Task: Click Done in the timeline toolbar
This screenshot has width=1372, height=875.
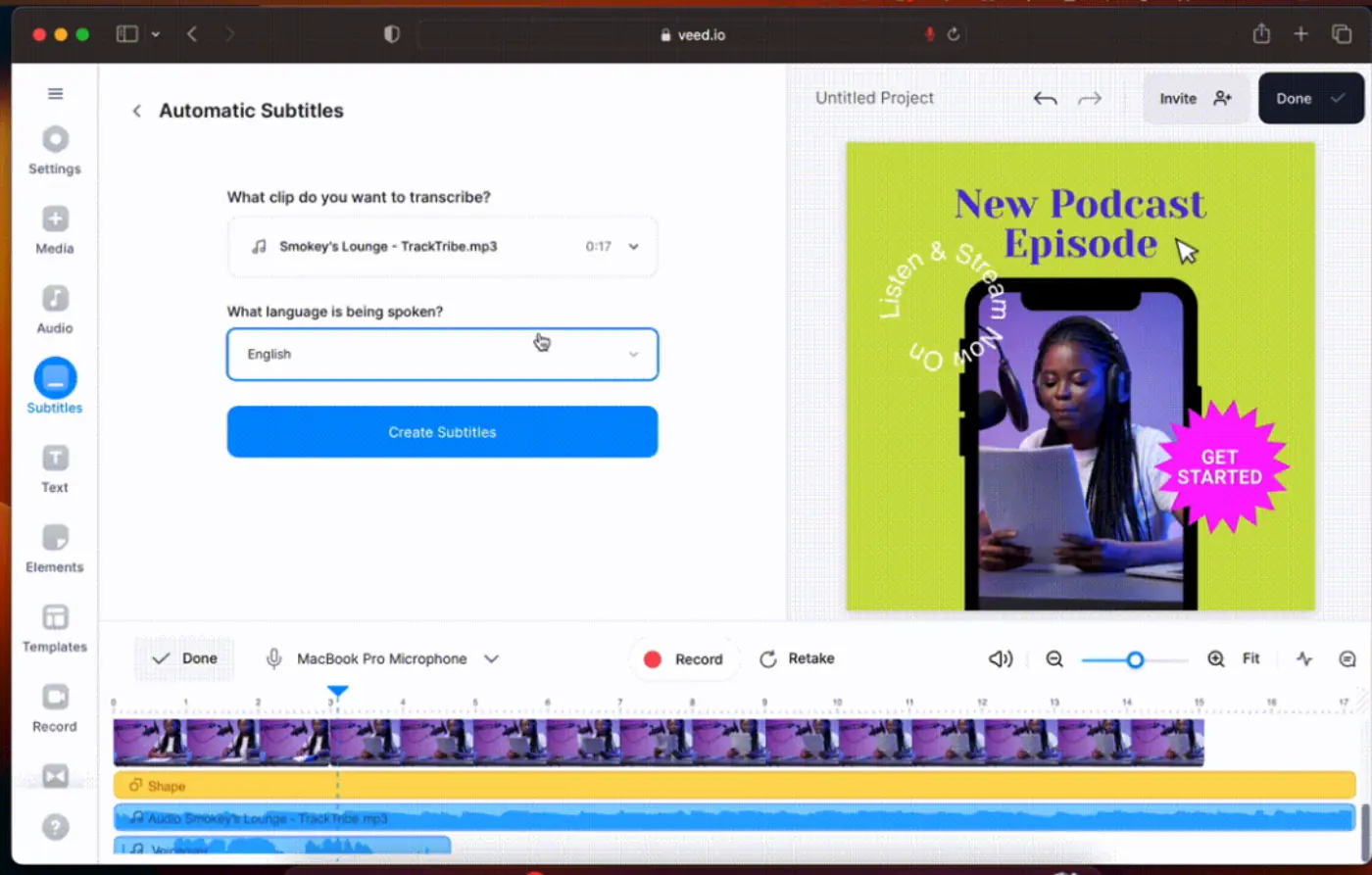Action: 184,659
